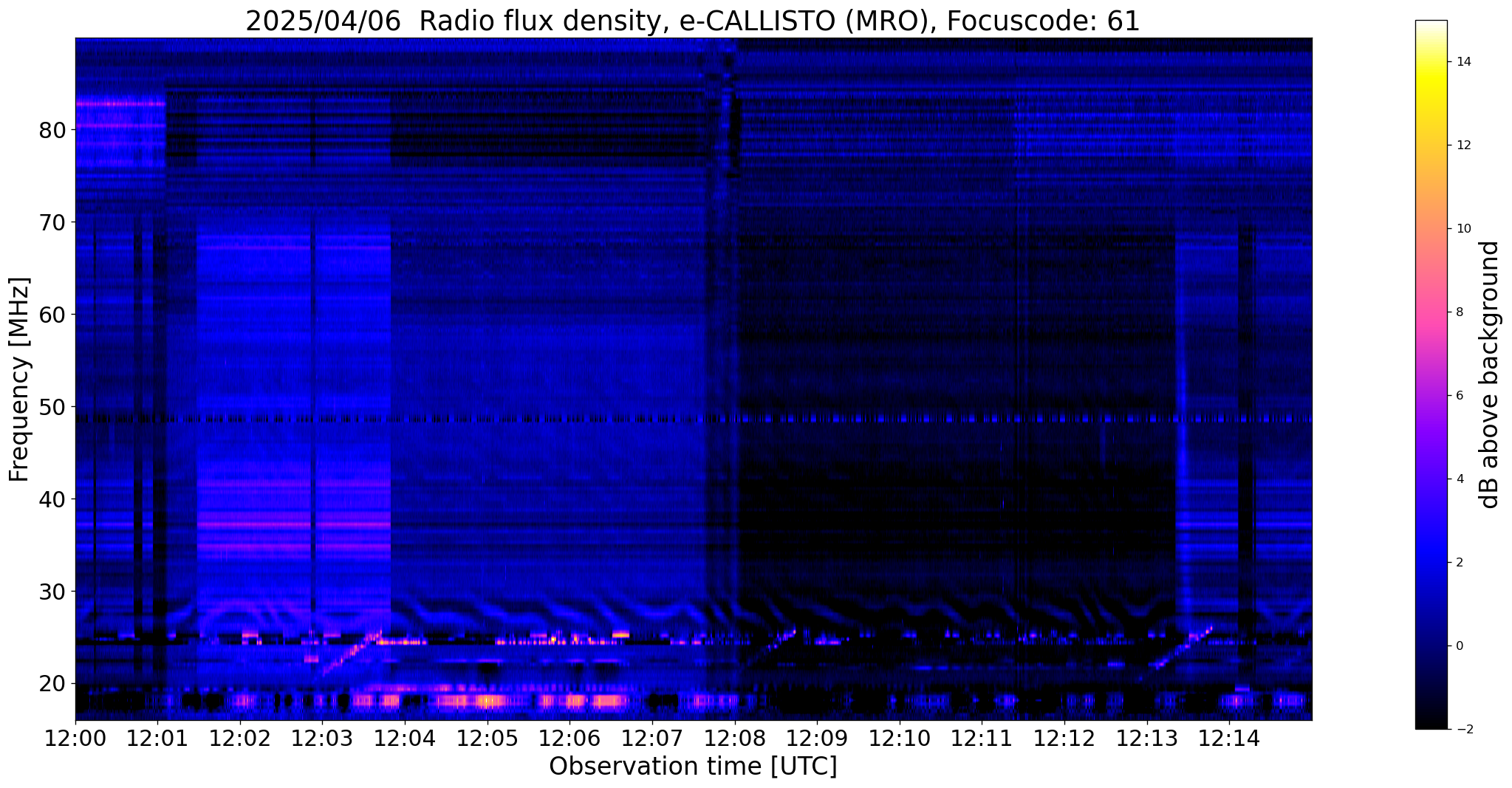Image resolution: width=1512 pixels, height=788 pixels.
Task: Click the 'Frequency [MHz]' y-axis label
Action: 19,380
